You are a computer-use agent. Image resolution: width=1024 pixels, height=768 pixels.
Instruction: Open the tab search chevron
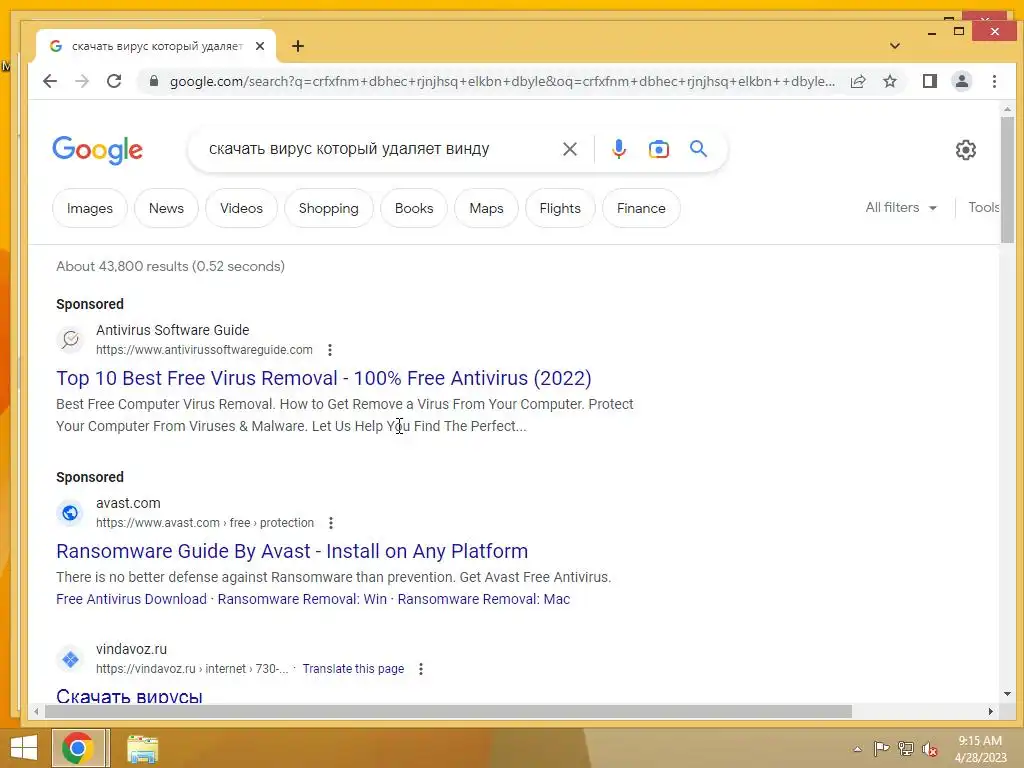point(895,46)
